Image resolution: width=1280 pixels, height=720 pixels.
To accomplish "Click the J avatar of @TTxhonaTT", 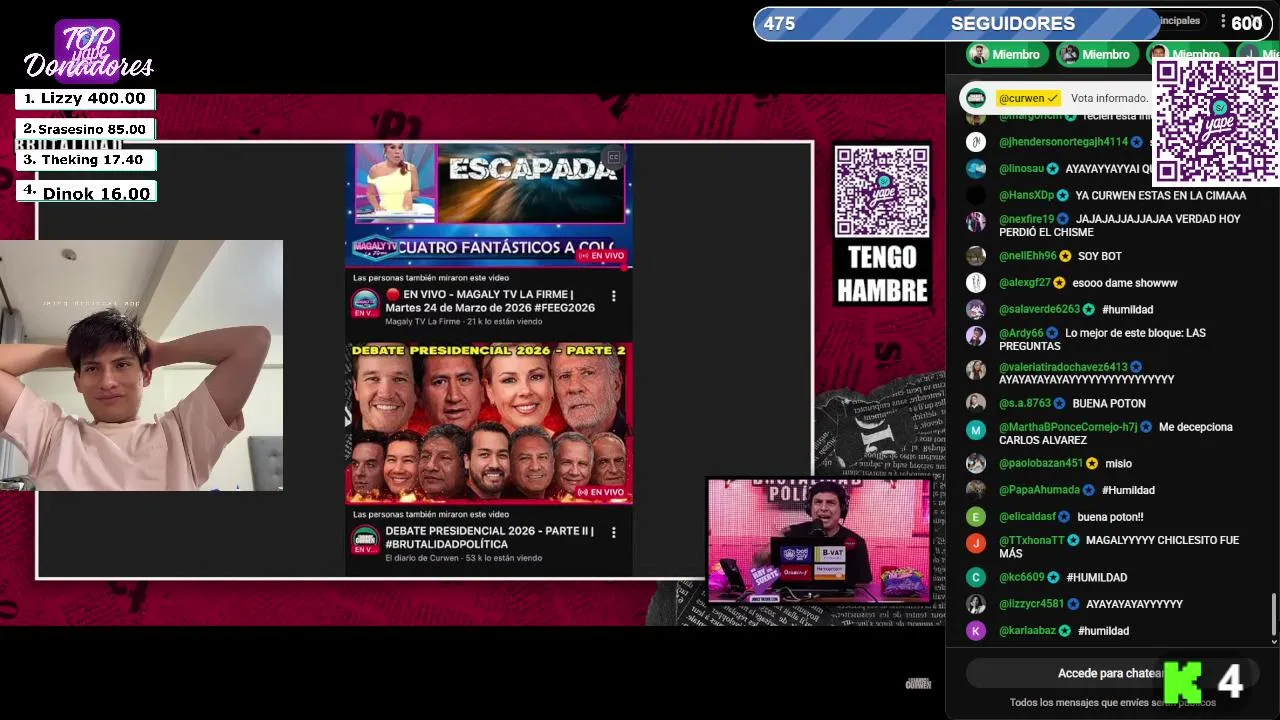I will pyautogui.click(x=976, y=543).
